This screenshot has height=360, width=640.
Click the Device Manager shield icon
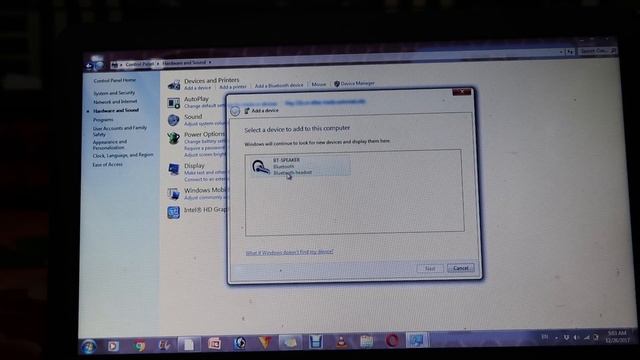click(337, 84)
